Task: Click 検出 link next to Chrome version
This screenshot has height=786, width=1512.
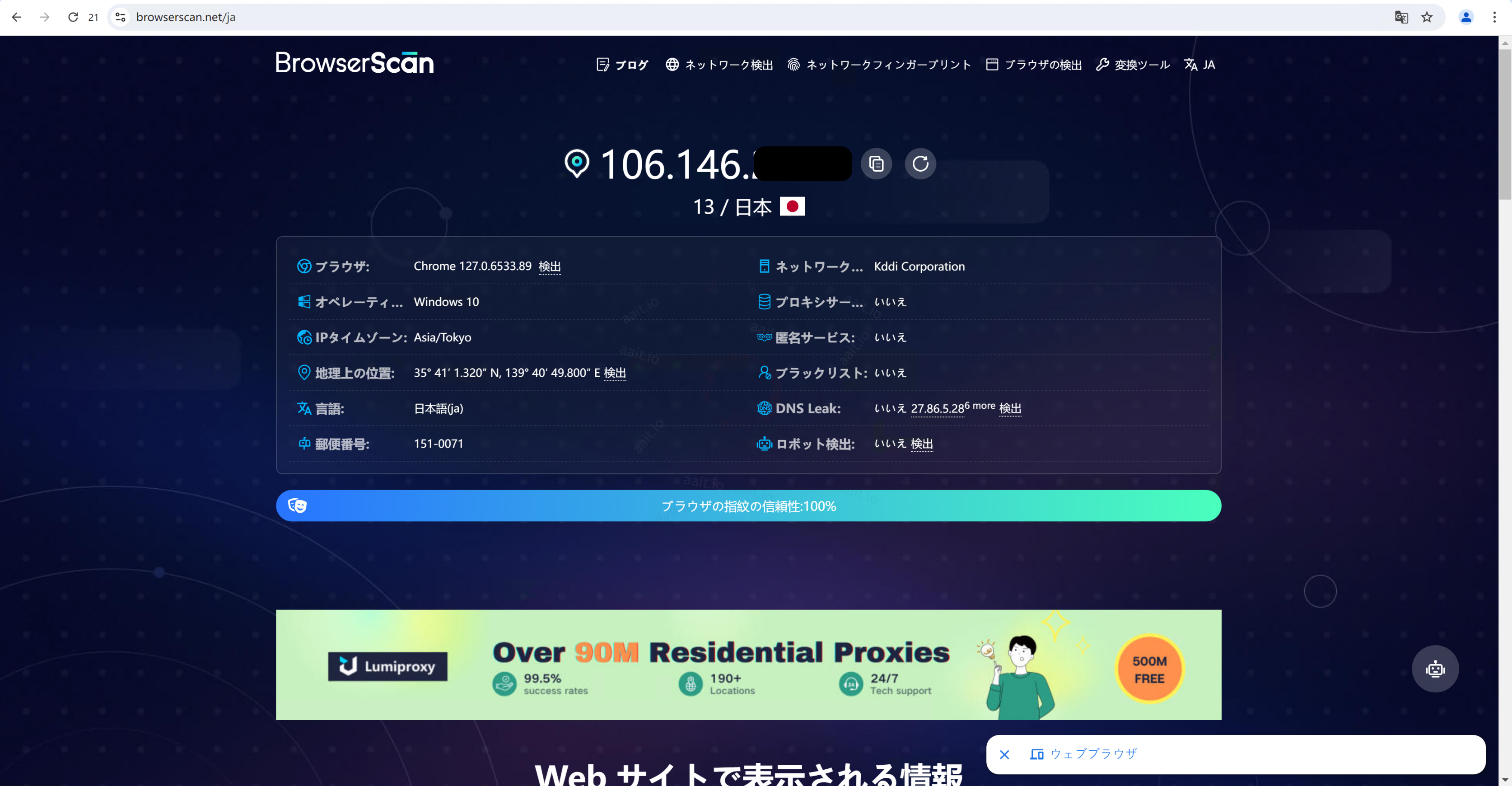Action: pos(550,267)
